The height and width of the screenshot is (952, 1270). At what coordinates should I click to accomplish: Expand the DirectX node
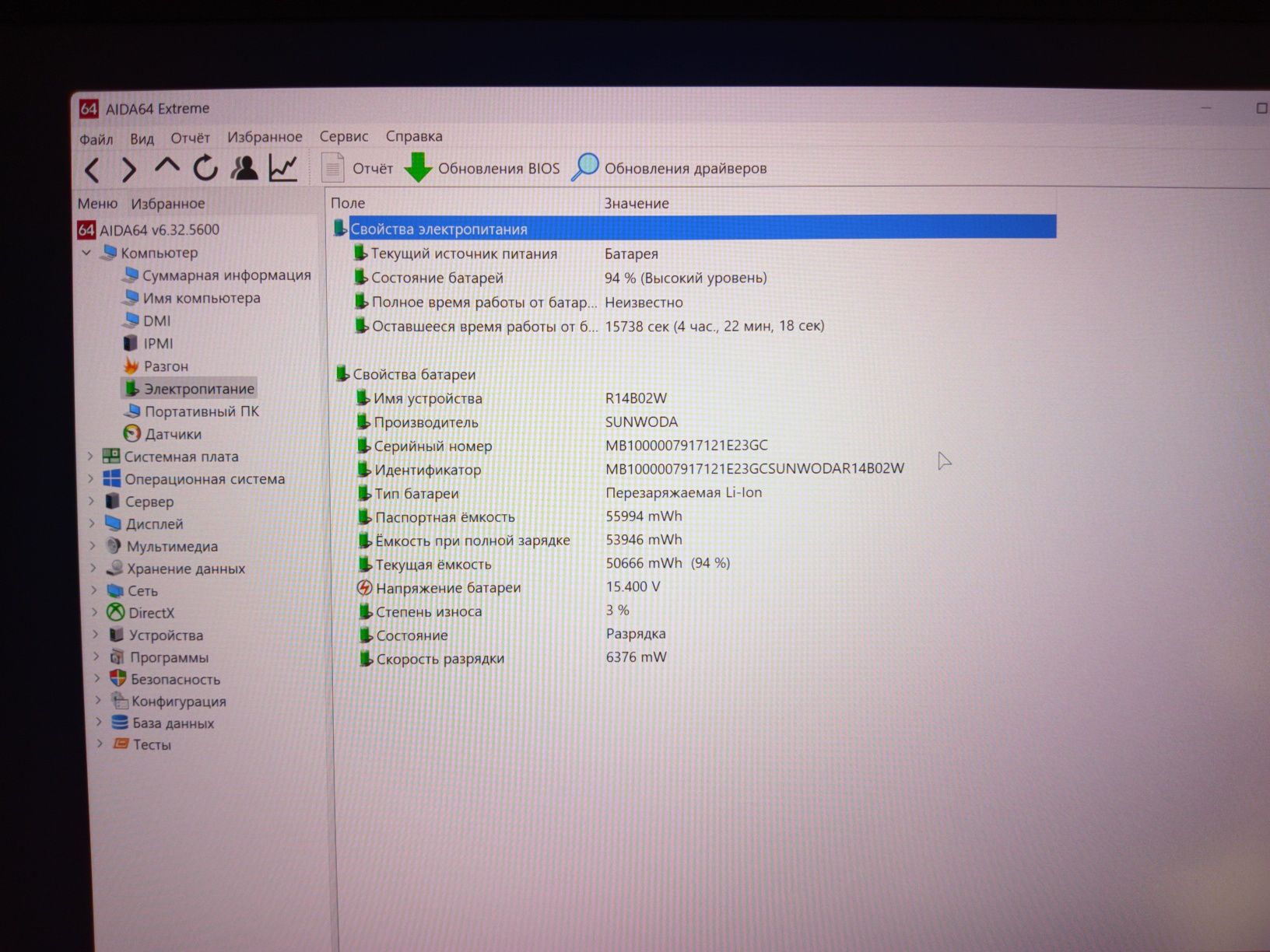96,613
